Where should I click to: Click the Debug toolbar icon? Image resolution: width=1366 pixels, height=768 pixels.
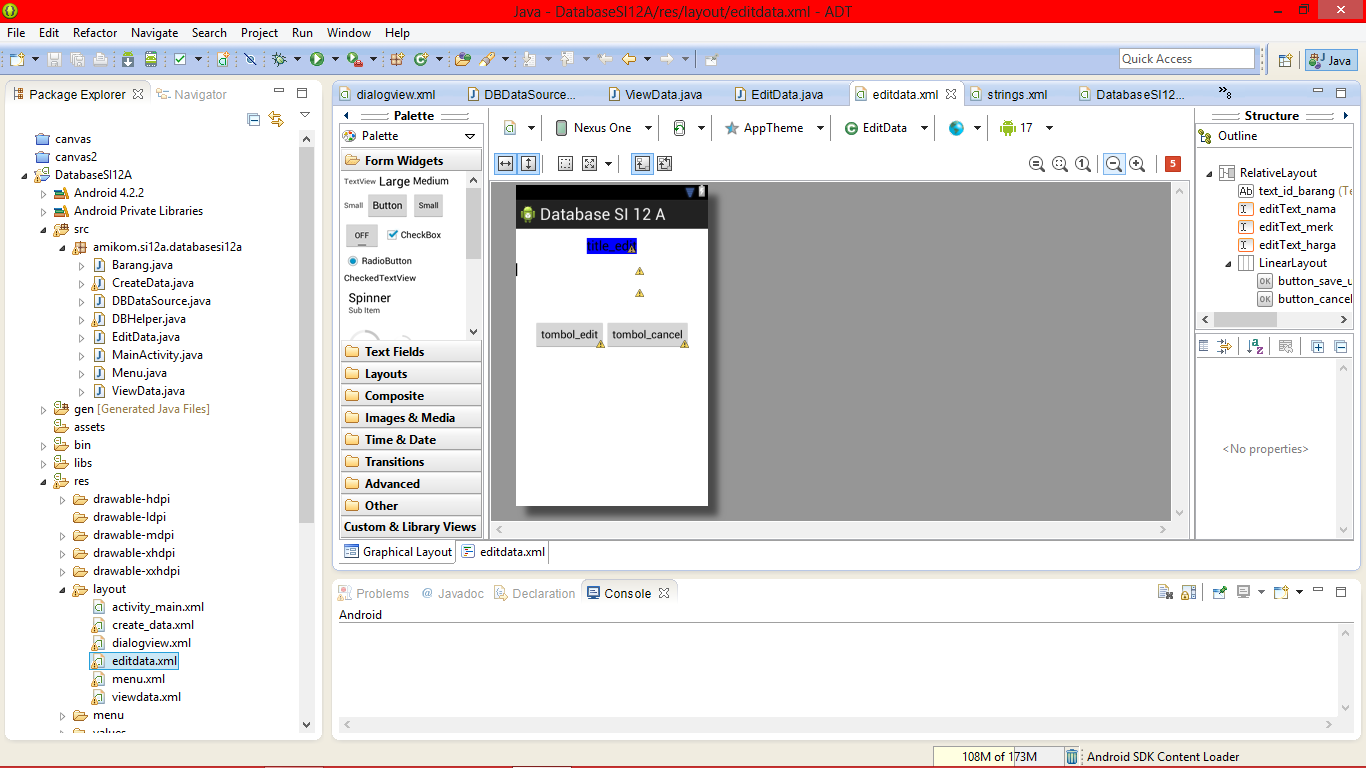(278, 59)
